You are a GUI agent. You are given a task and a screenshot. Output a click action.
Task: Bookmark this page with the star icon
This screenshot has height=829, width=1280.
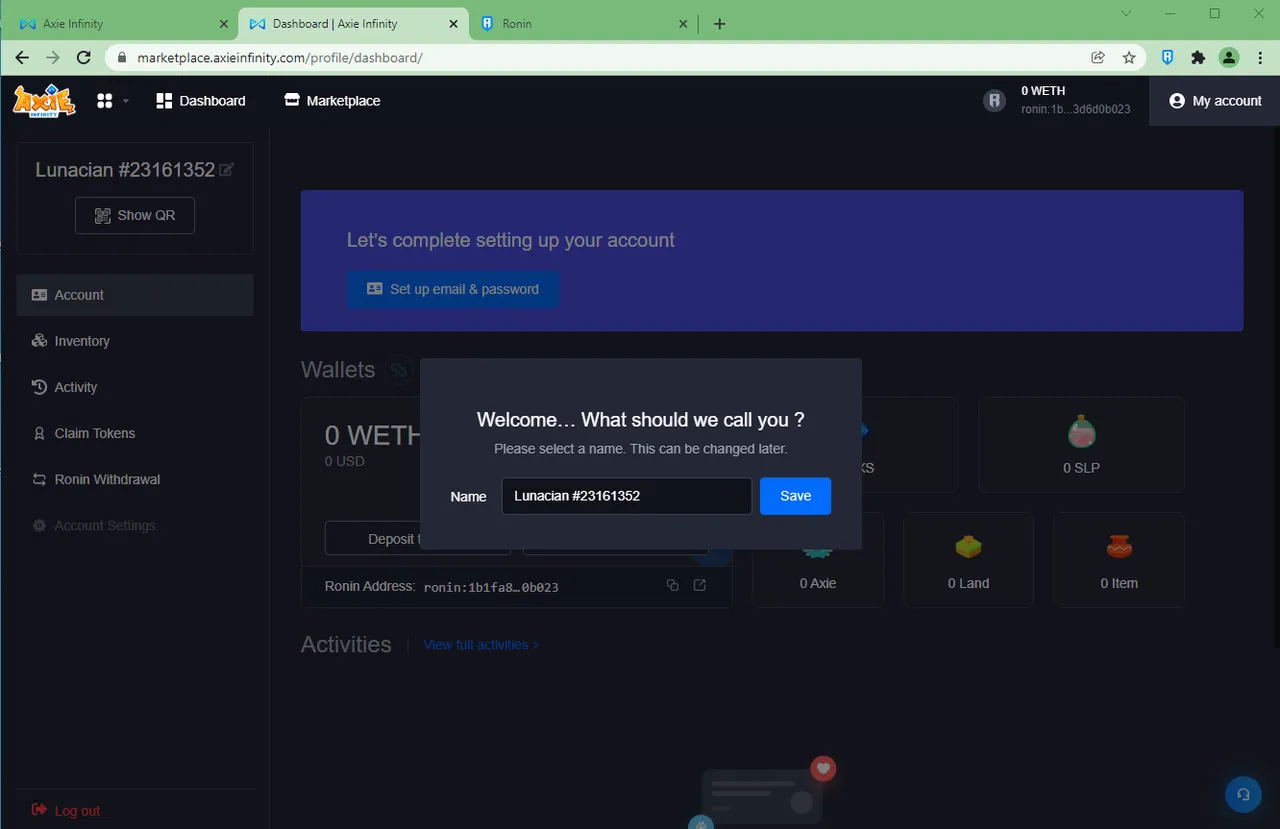[1129, 58]
